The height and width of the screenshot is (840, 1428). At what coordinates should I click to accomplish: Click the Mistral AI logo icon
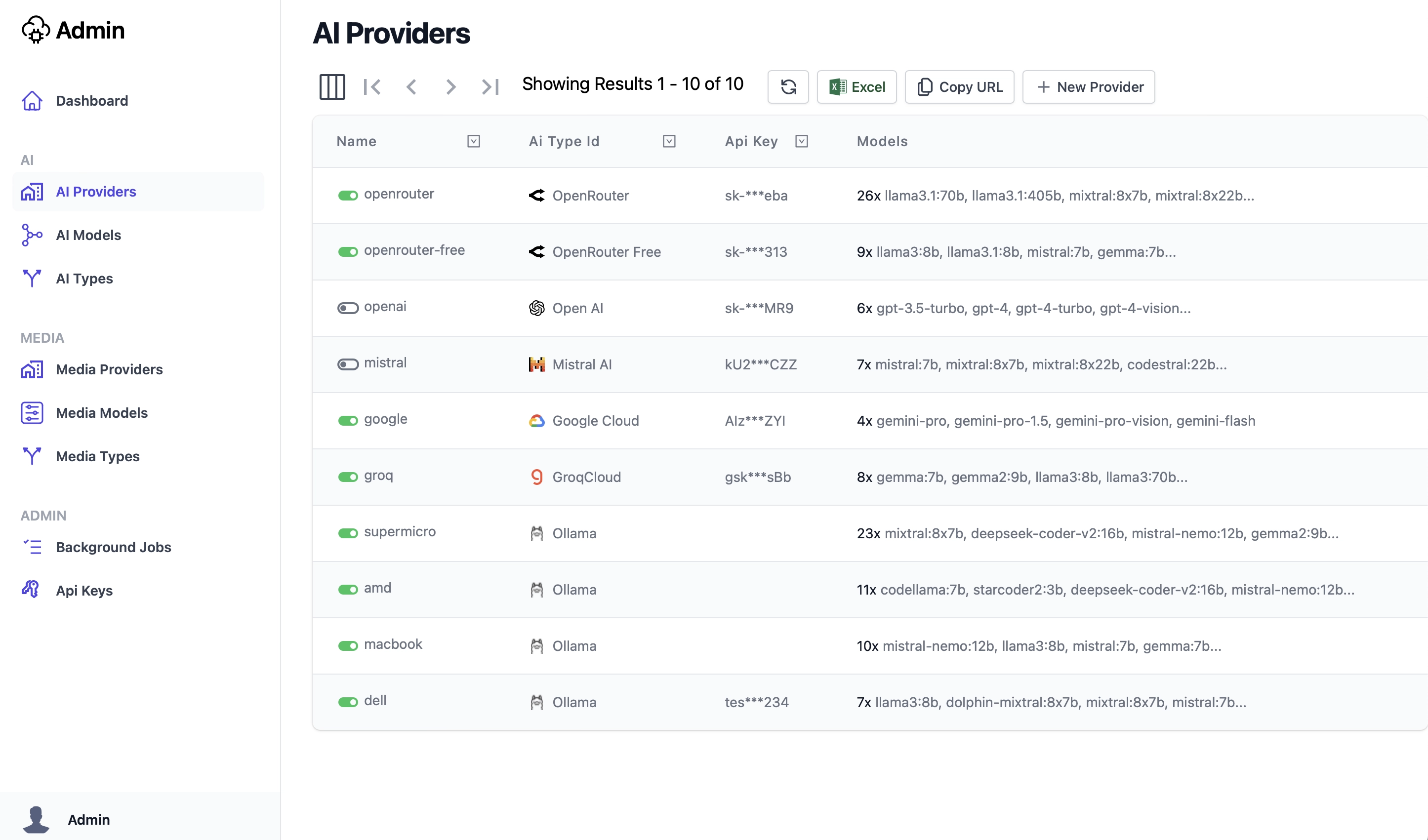536,364
